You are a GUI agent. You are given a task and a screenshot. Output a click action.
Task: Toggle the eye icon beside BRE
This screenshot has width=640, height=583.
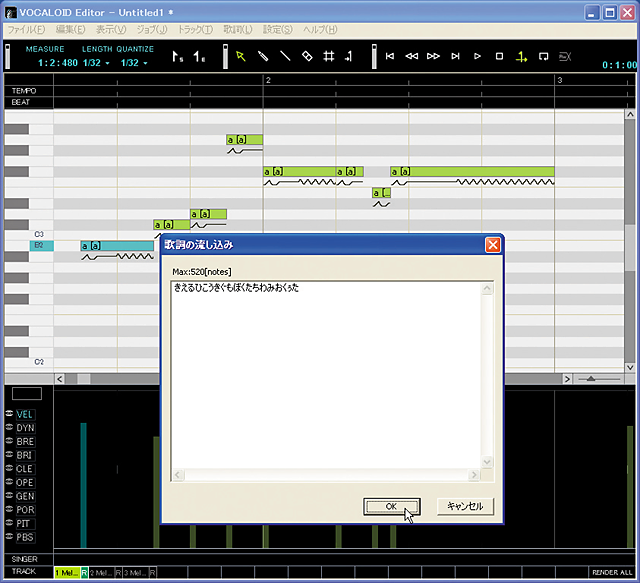(x=9, y=441)
